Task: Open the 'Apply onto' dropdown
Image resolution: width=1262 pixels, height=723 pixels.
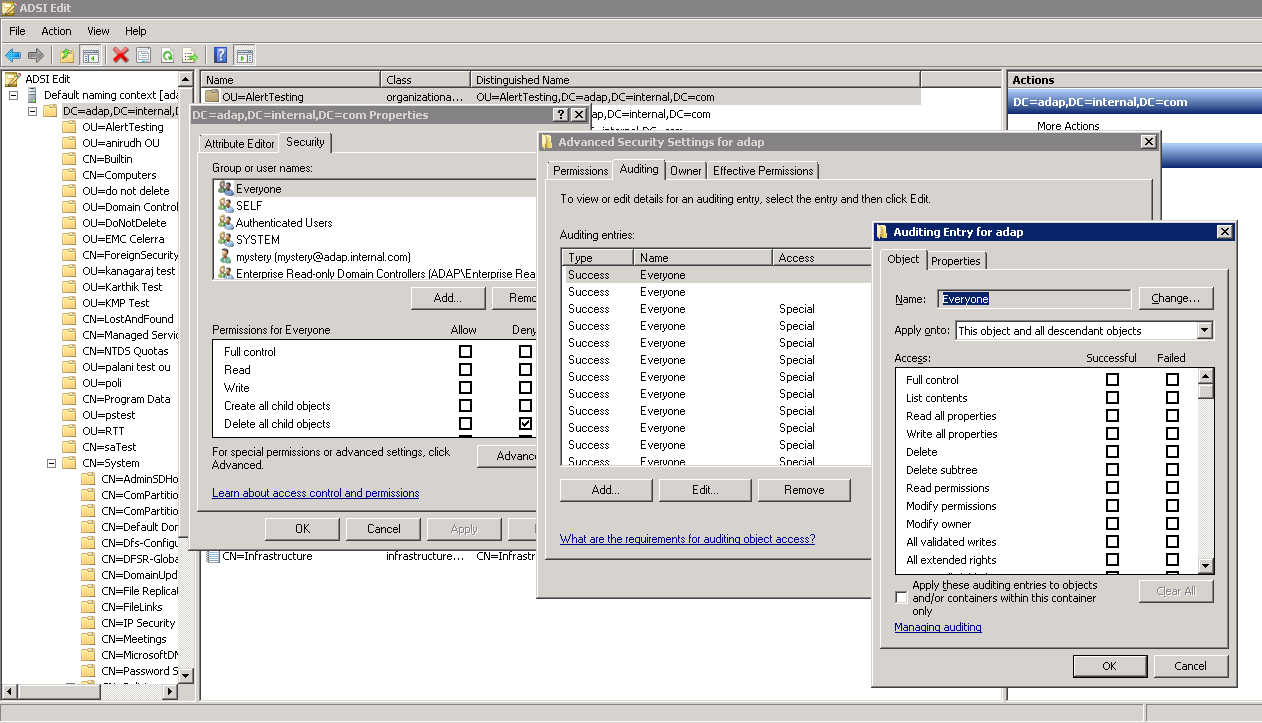Action: point(1204,331)
